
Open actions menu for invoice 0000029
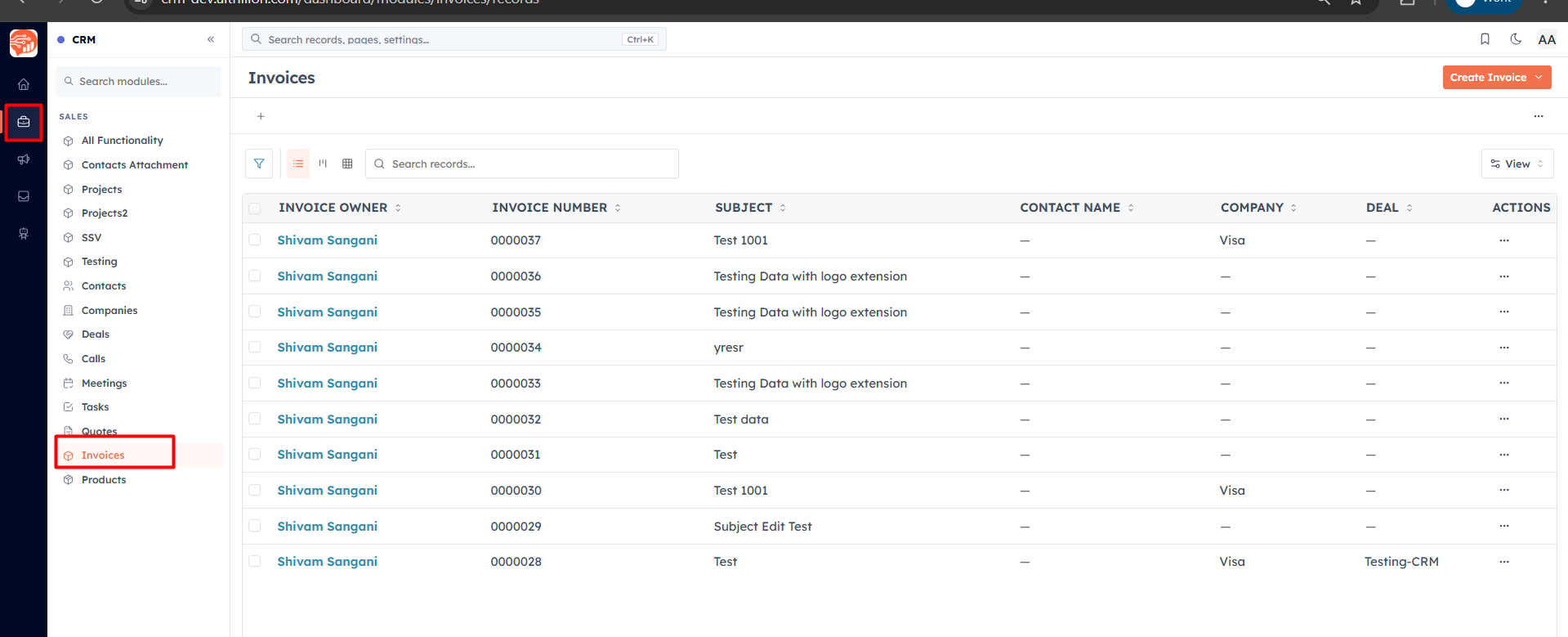click(1504, 526)
